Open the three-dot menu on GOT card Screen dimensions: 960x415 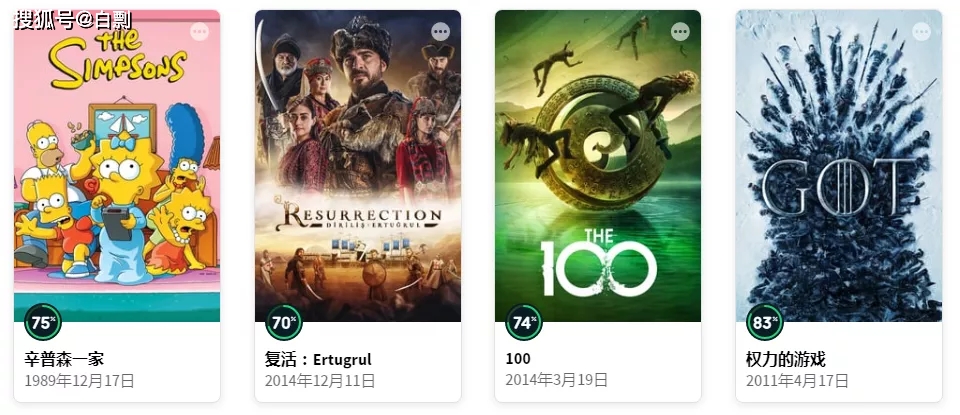point(921,31)
